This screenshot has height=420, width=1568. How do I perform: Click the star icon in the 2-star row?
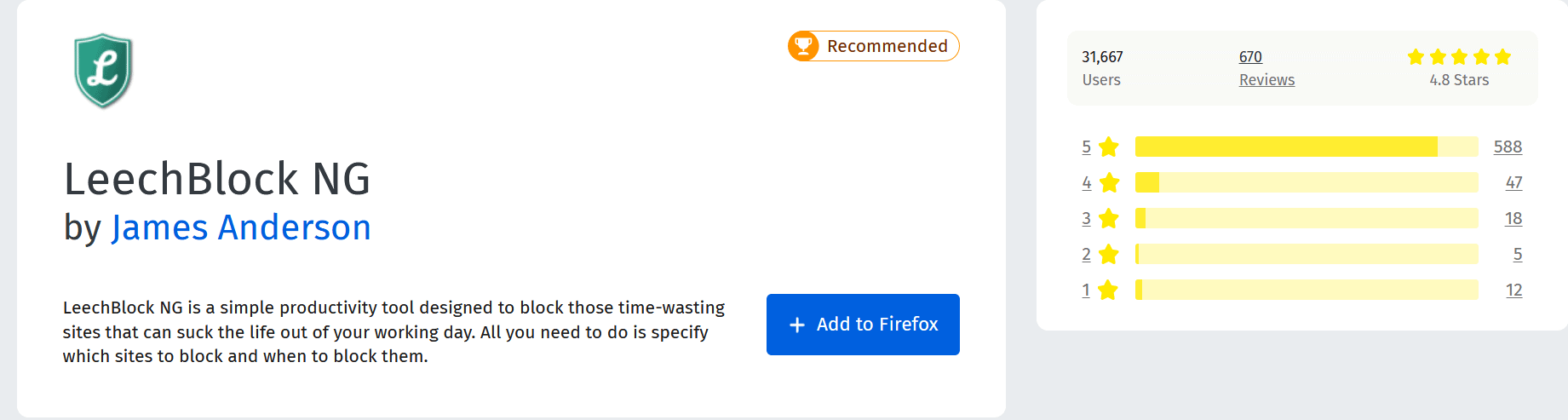coord(1108,255)
